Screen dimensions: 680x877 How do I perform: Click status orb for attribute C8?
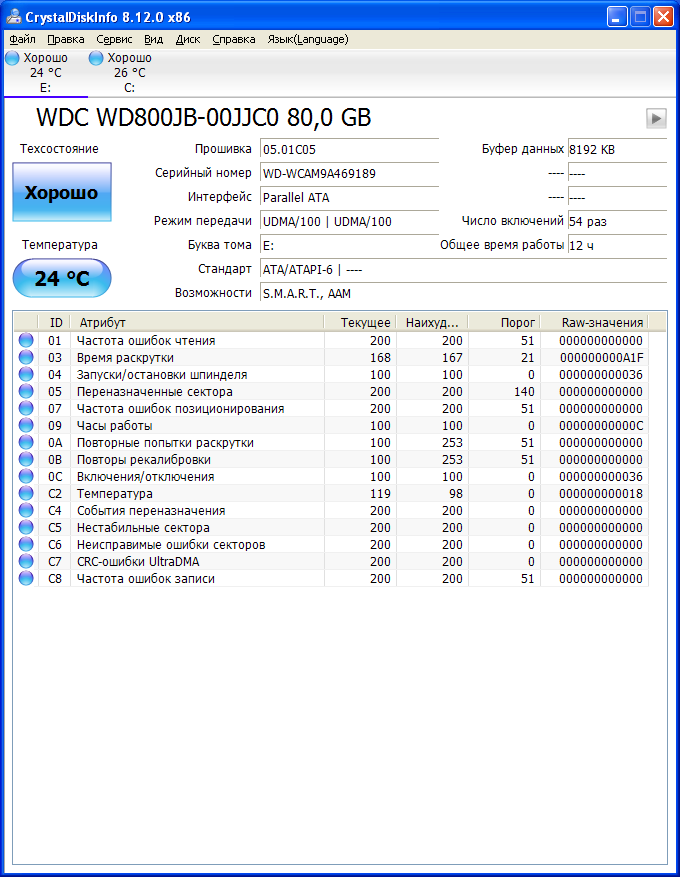[x=26, y=578]
